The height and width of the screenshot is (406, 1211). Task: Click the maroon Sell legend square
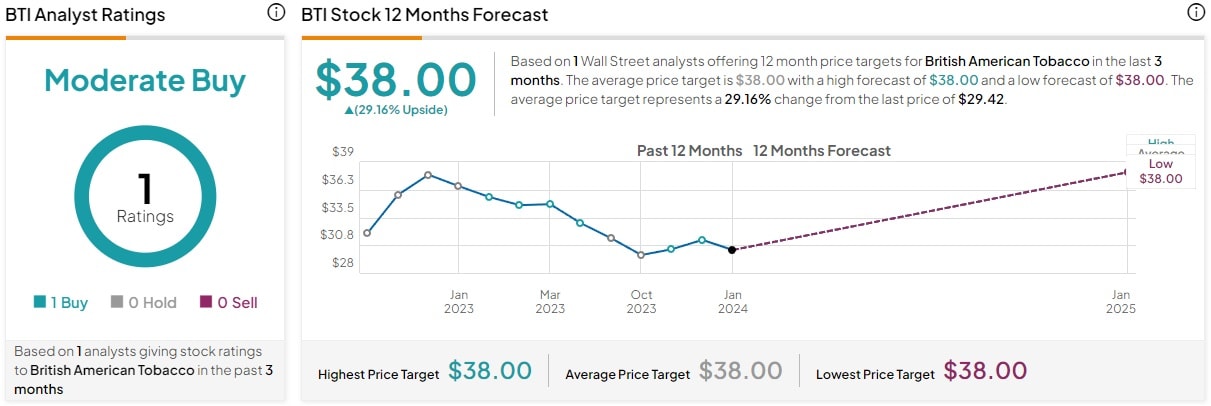[205, 302]
